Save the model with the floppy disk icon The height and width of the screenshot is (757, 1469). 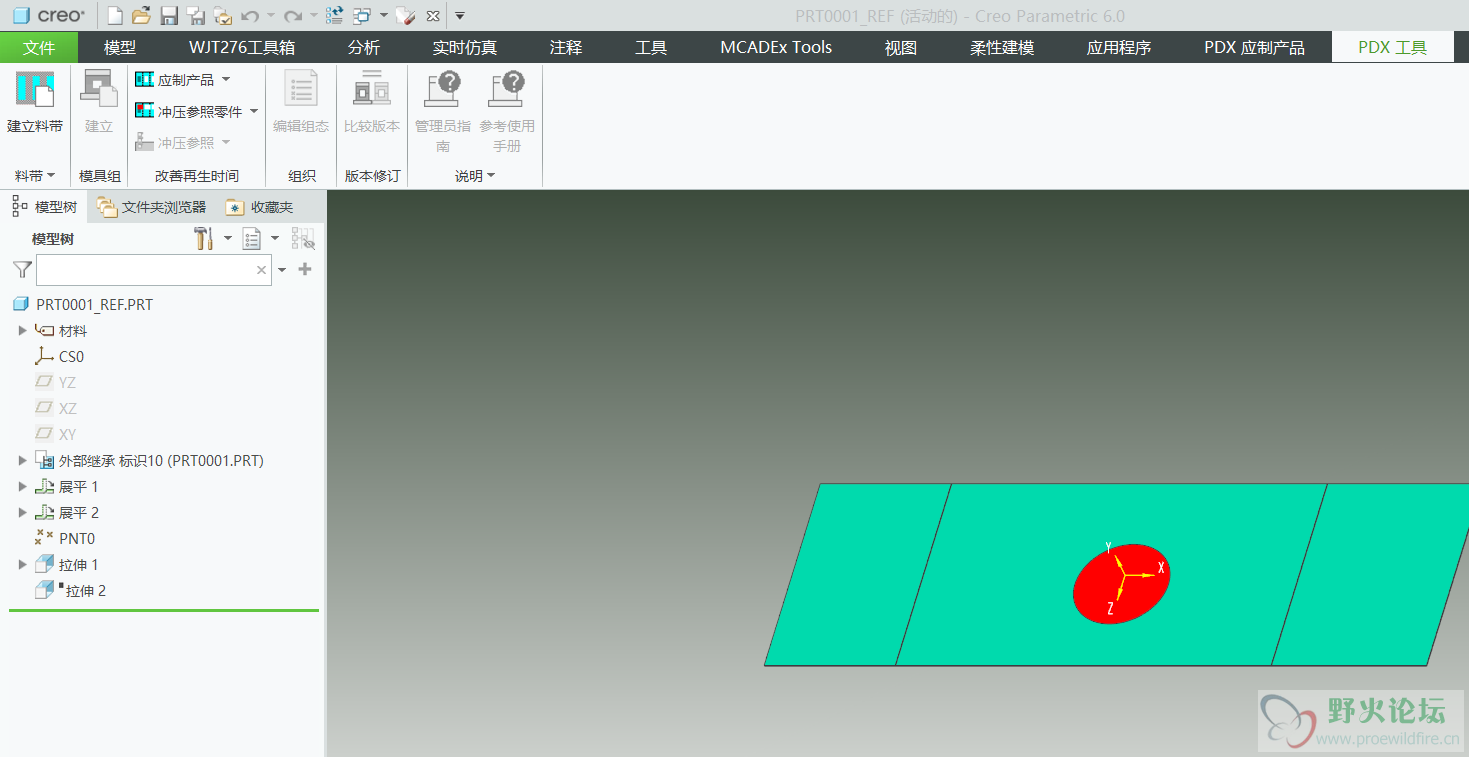tap(169, 16)
